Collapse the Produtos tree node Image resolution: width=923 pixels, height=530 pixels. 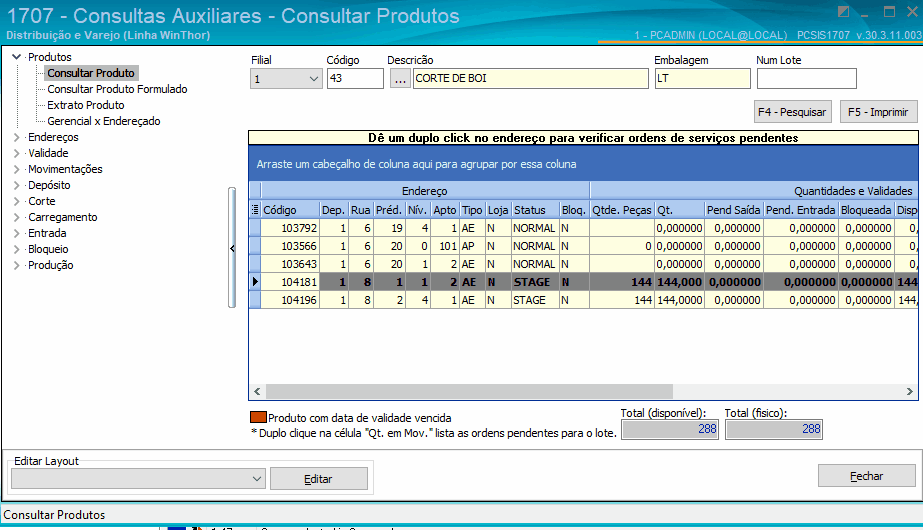point(16,57)
